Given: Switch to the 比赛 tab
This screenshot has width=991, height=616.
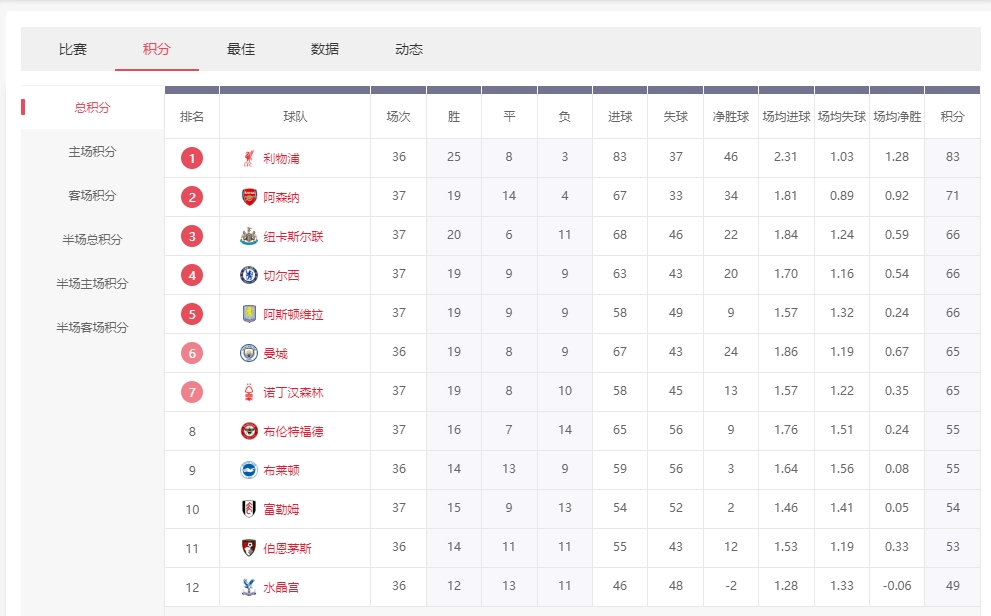Looking at the screenshot, I should pos(73,49).
